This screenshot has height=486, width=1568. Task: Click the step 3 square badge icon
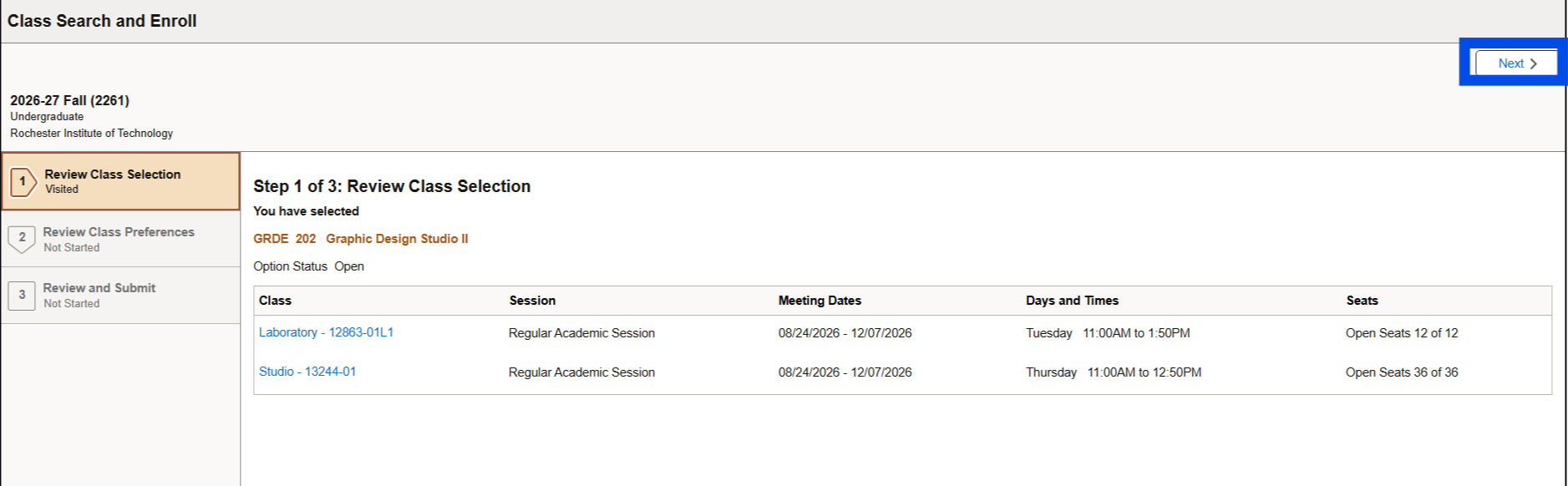(x=21, y=295)
